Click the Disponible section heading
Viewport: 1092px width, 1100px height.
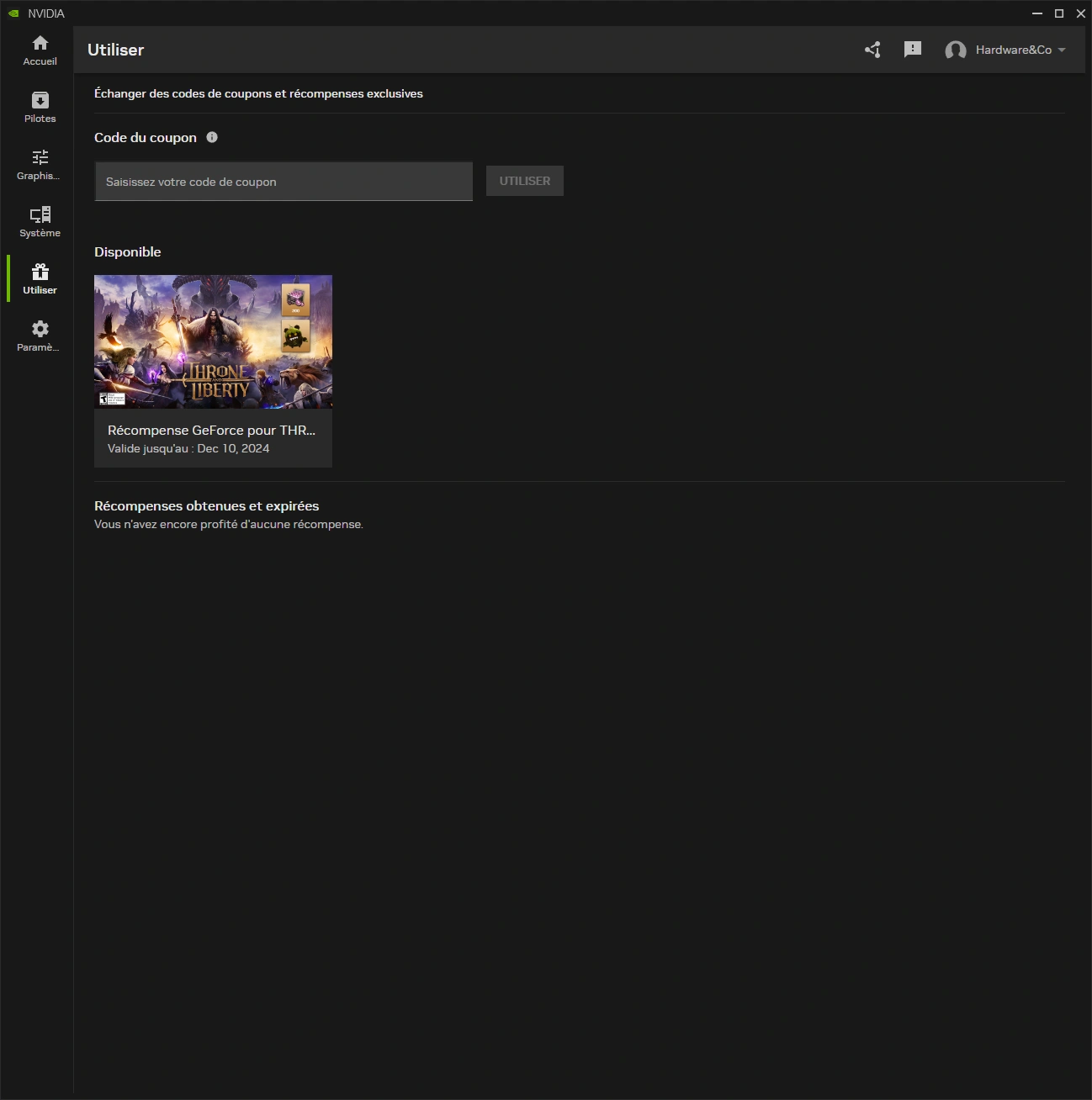pyautogui.click(x=127, y=251)
